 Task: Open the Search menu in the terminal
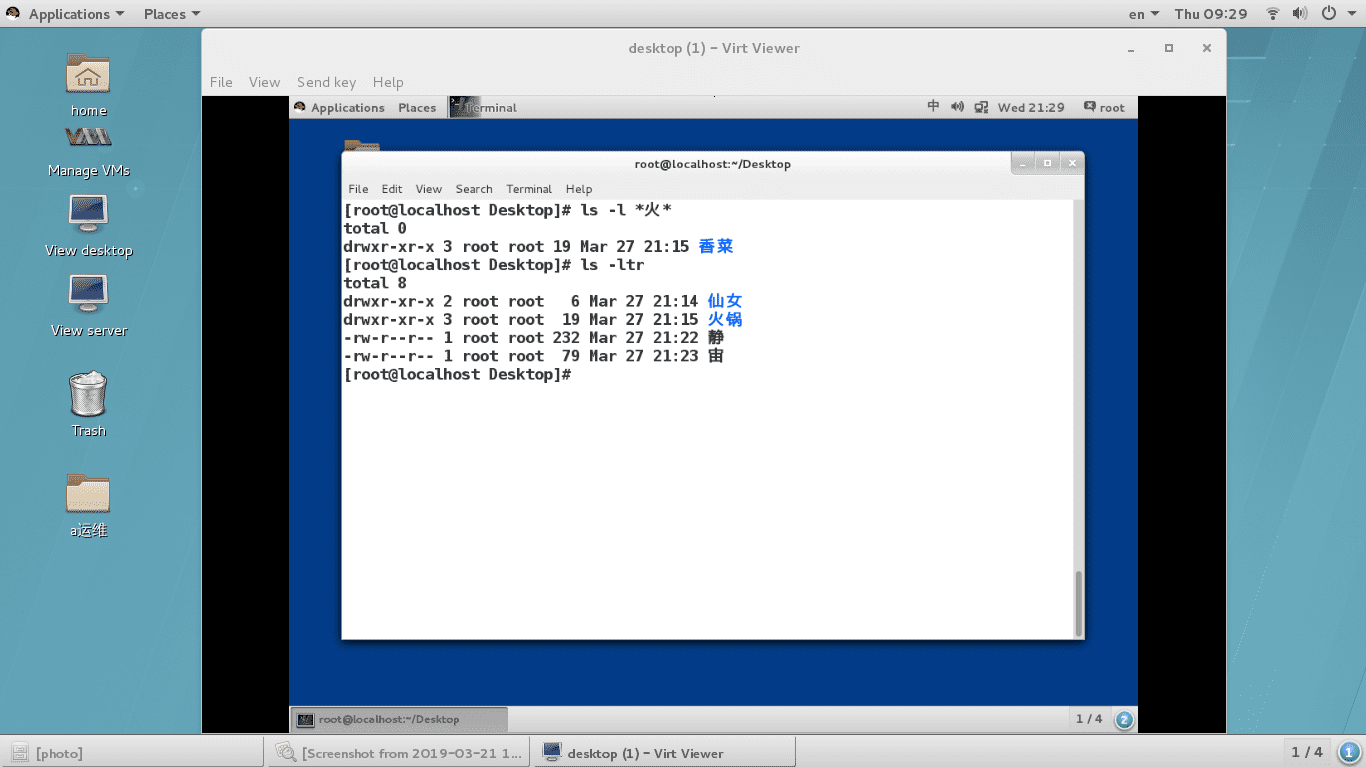474,189
